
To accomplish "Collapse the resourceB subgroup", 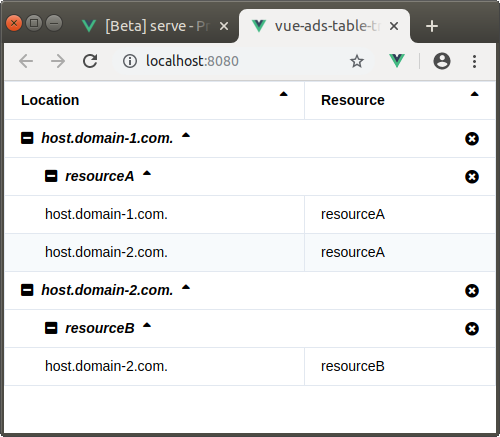I will (x=51, y=328).
